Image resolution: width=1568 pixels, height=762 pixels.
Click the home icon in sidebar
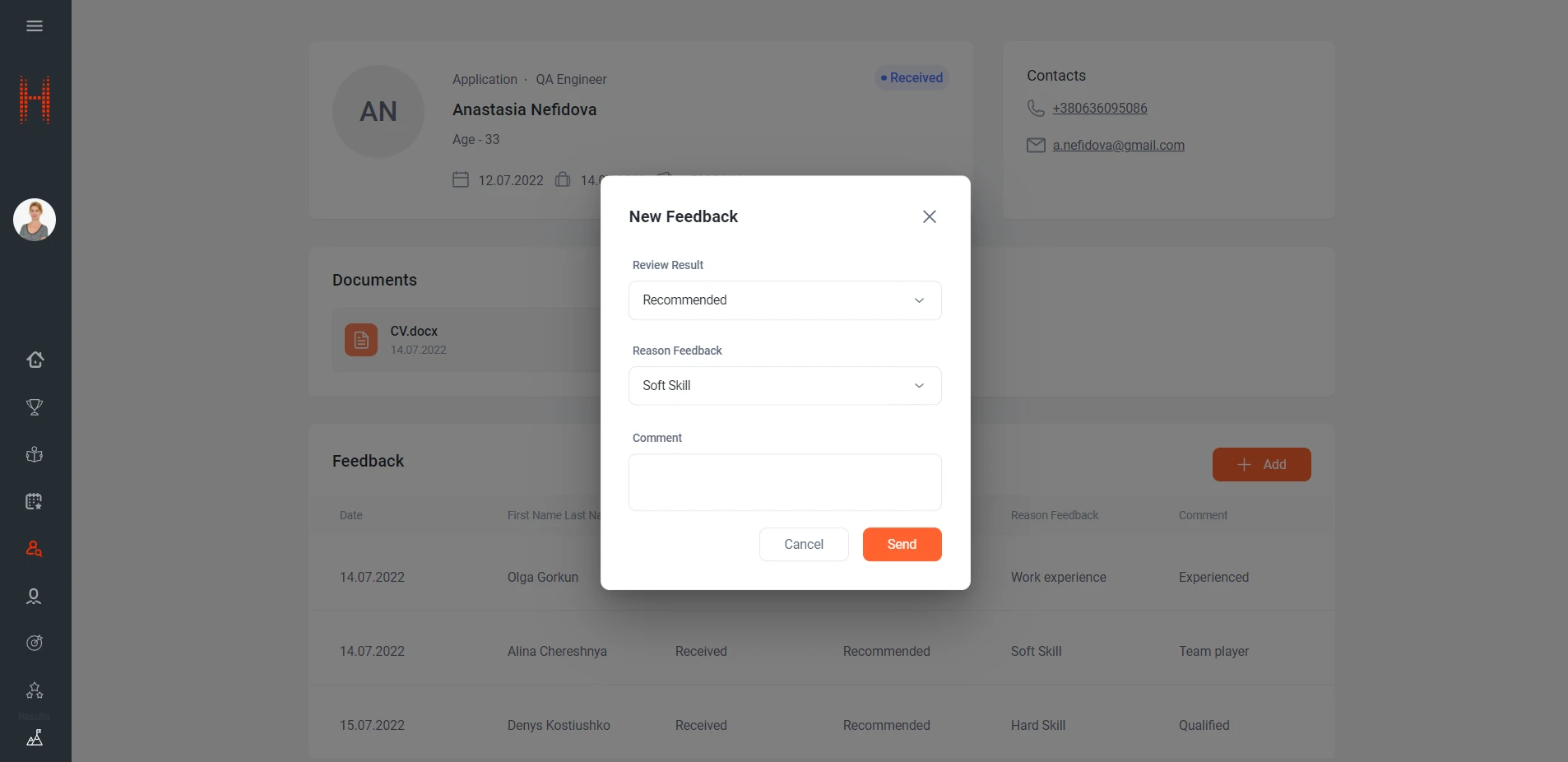35,360
